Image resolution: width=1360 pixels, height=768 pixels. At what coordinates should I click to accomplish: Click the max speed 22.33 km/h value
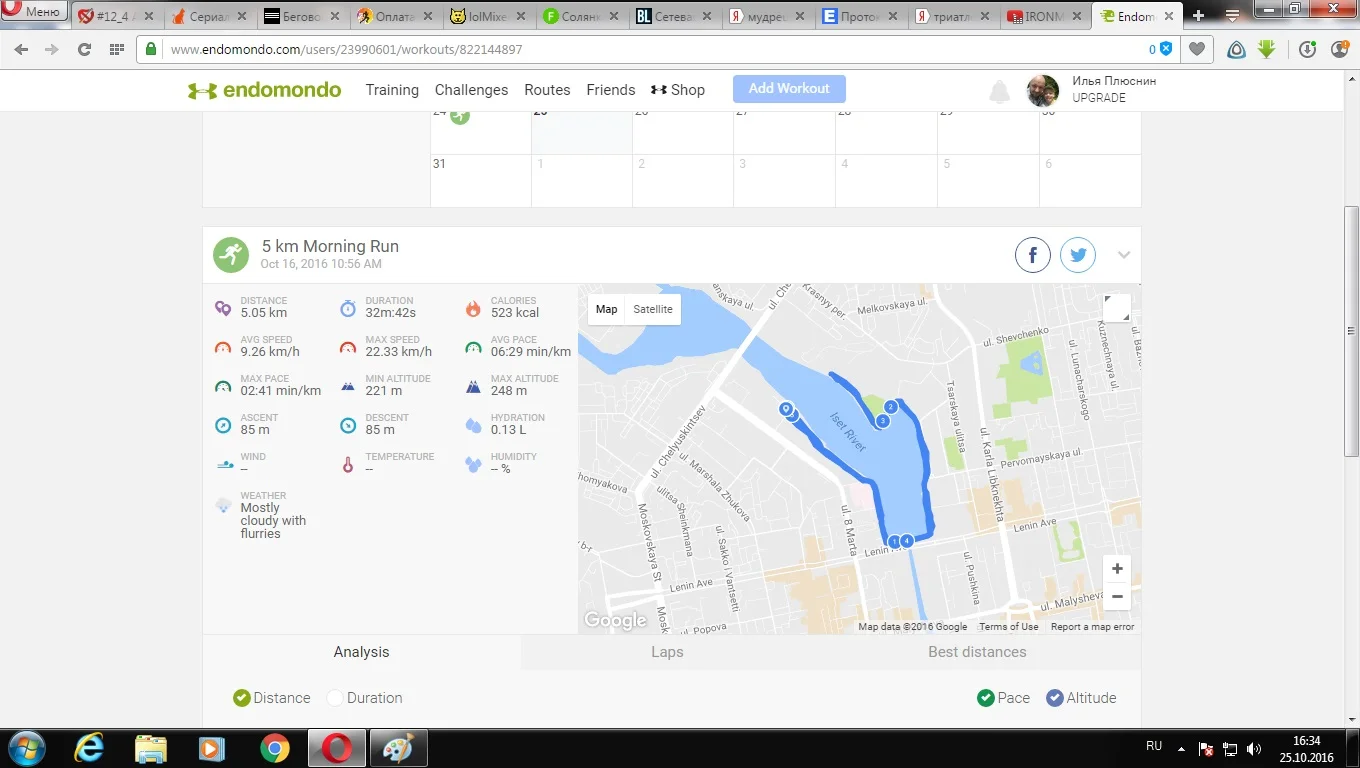pos(398,352)
